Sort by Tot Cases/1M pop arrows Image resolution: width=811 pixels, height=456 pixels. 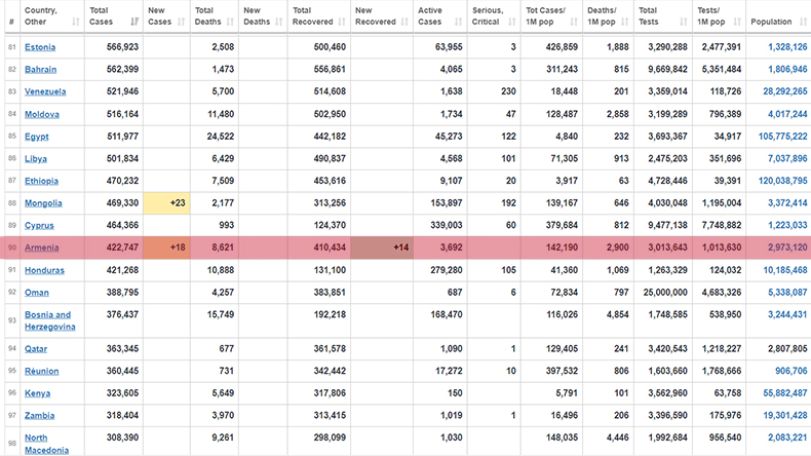pos(574,22)
